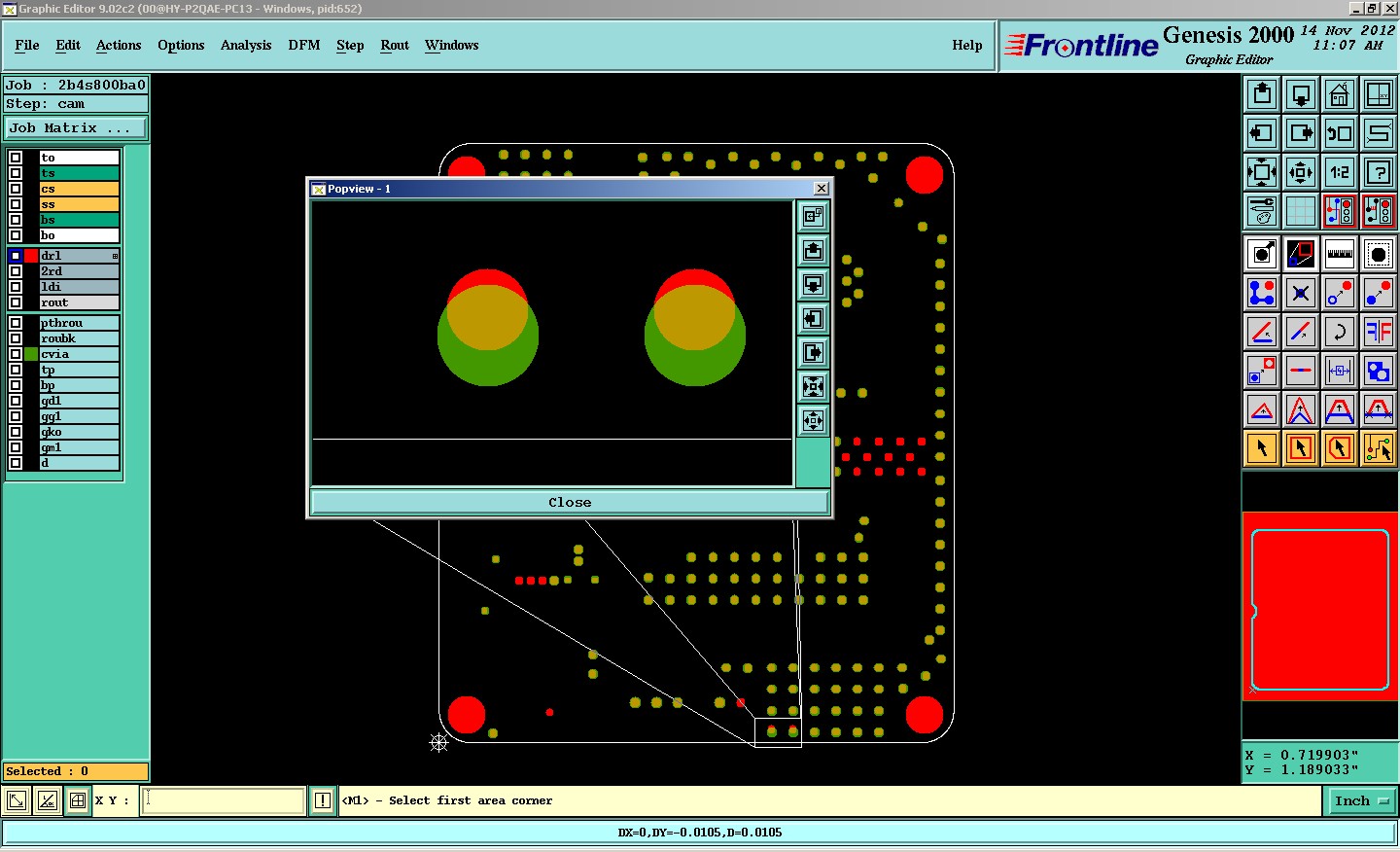Click the red board overview thumbnail
The width and height of the screenshot is (1400, 852).
[x=1320, y=607]
